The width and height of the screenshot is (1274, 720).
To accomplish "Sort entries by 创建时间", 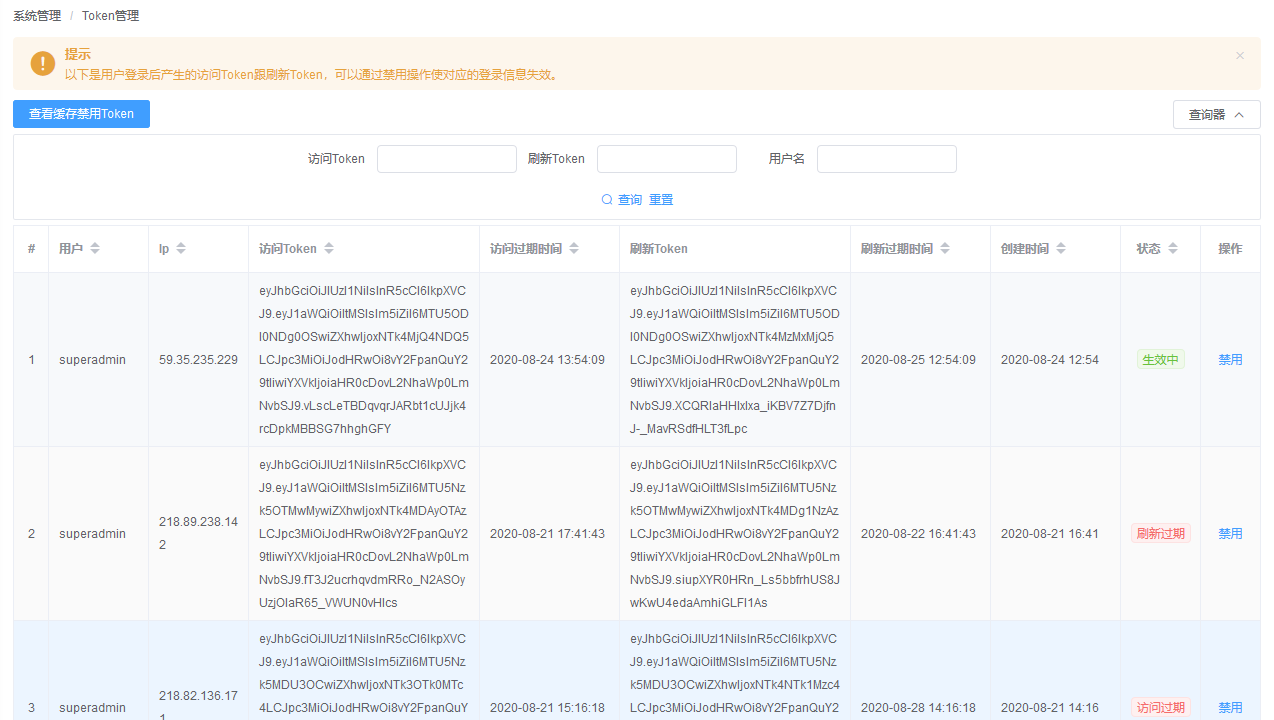I will 1060,248.
